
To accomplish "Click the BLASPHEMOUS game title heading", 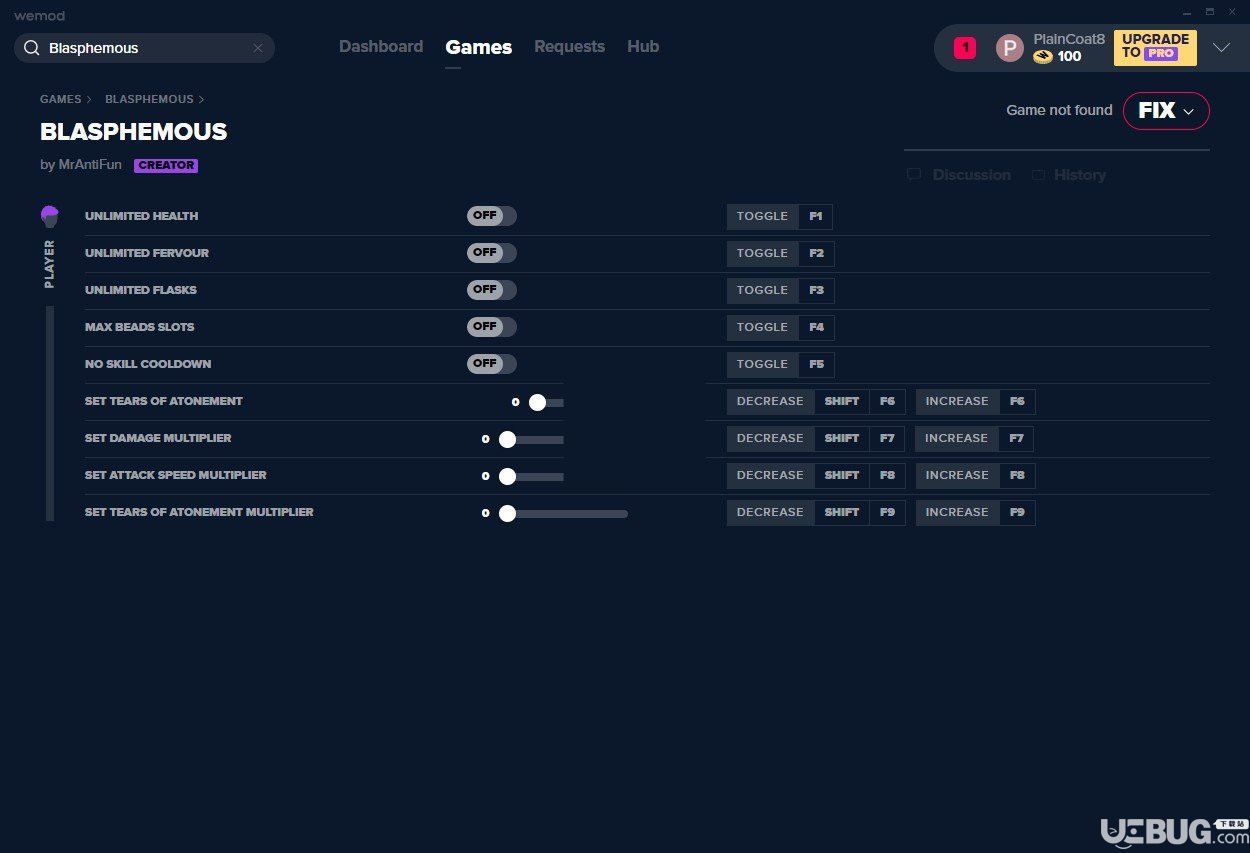I will click(x=134, y=132).
